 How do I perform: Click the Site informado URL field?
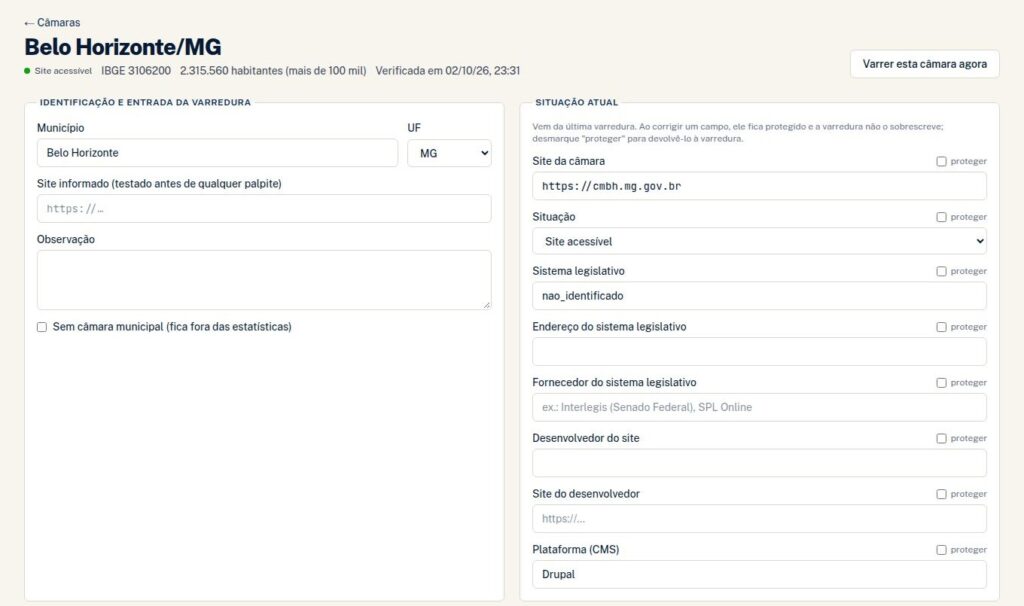pyautogui.click(x=264, y=208)
